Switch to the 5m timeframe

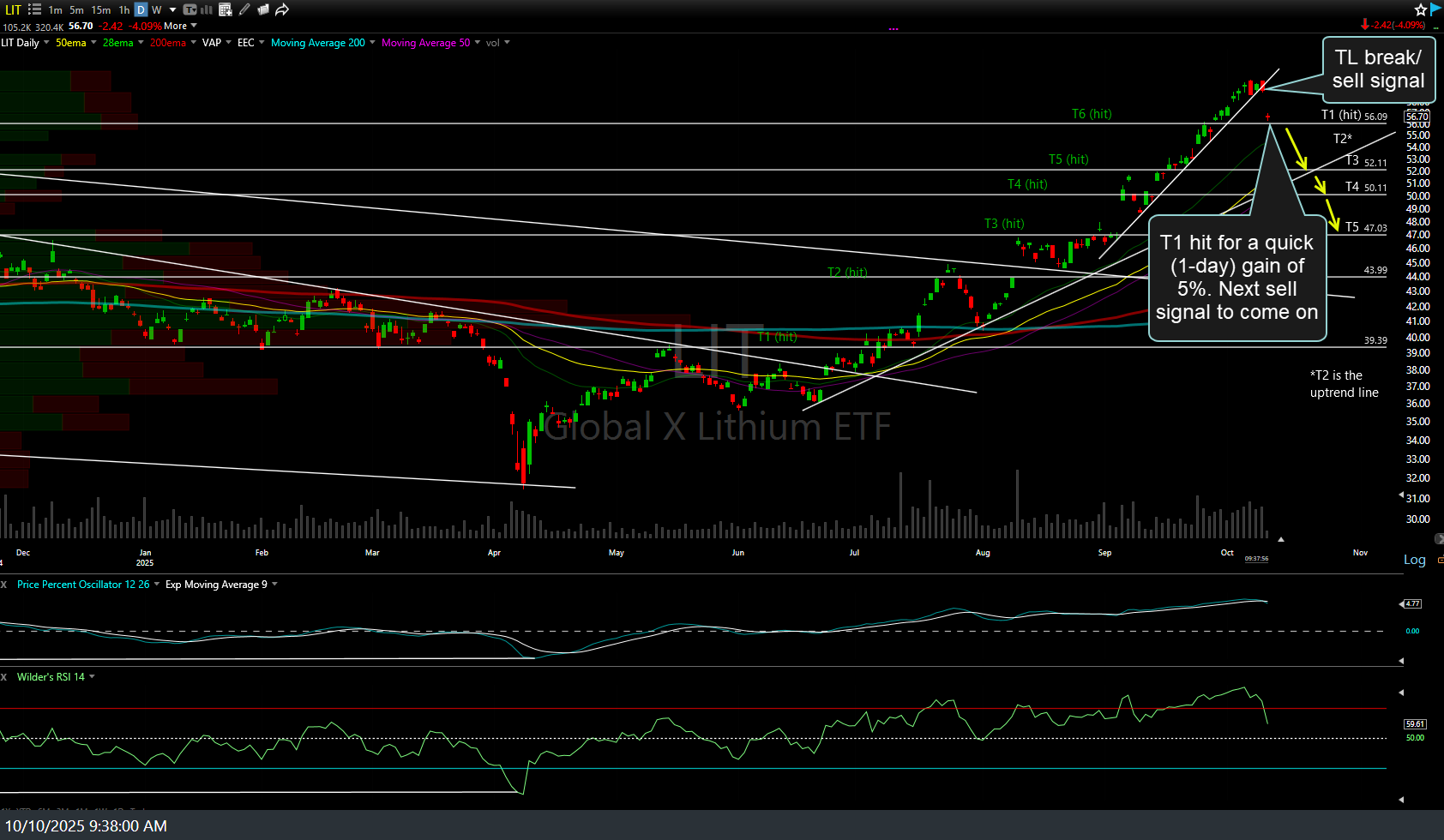76,9
